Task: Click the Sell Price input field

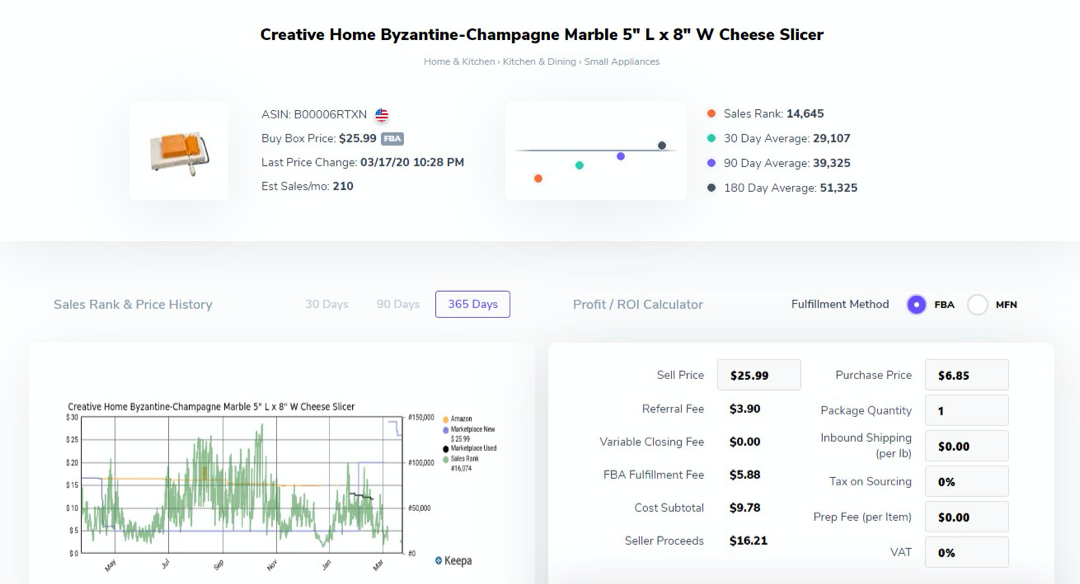Action: coord(759,375)
